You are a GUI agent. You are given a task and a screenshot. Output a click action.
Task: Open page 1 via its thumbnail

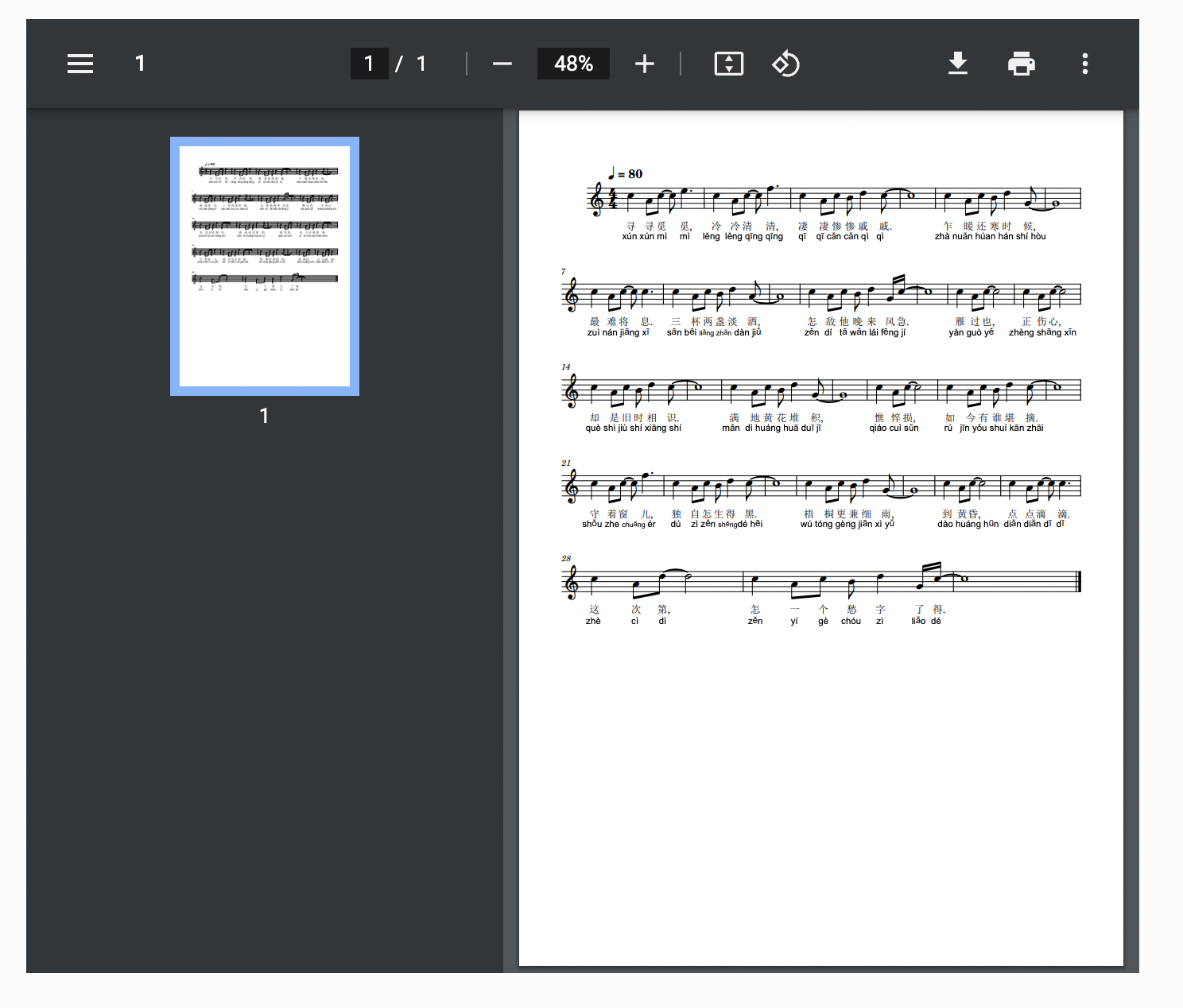264,265
